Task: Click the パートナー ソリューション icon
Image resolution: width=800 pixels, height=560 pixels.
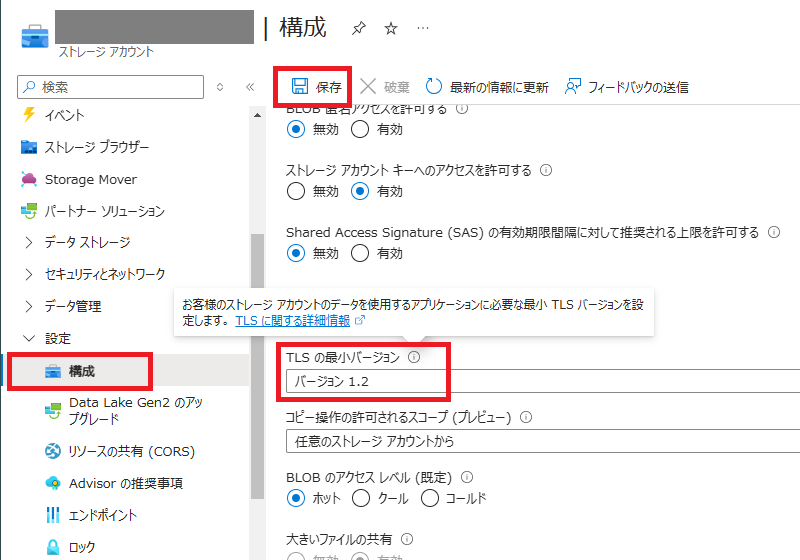Action: (29, 211)
